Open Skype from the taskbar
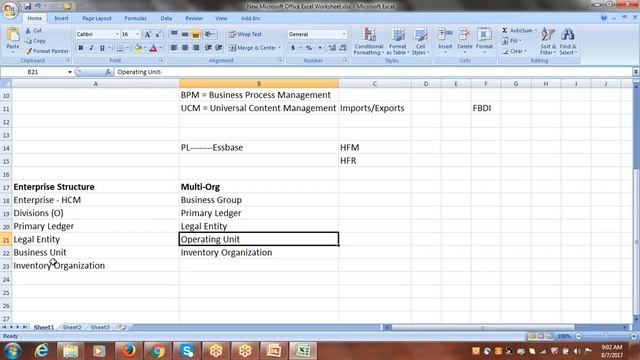 click(x=187, y=351)
